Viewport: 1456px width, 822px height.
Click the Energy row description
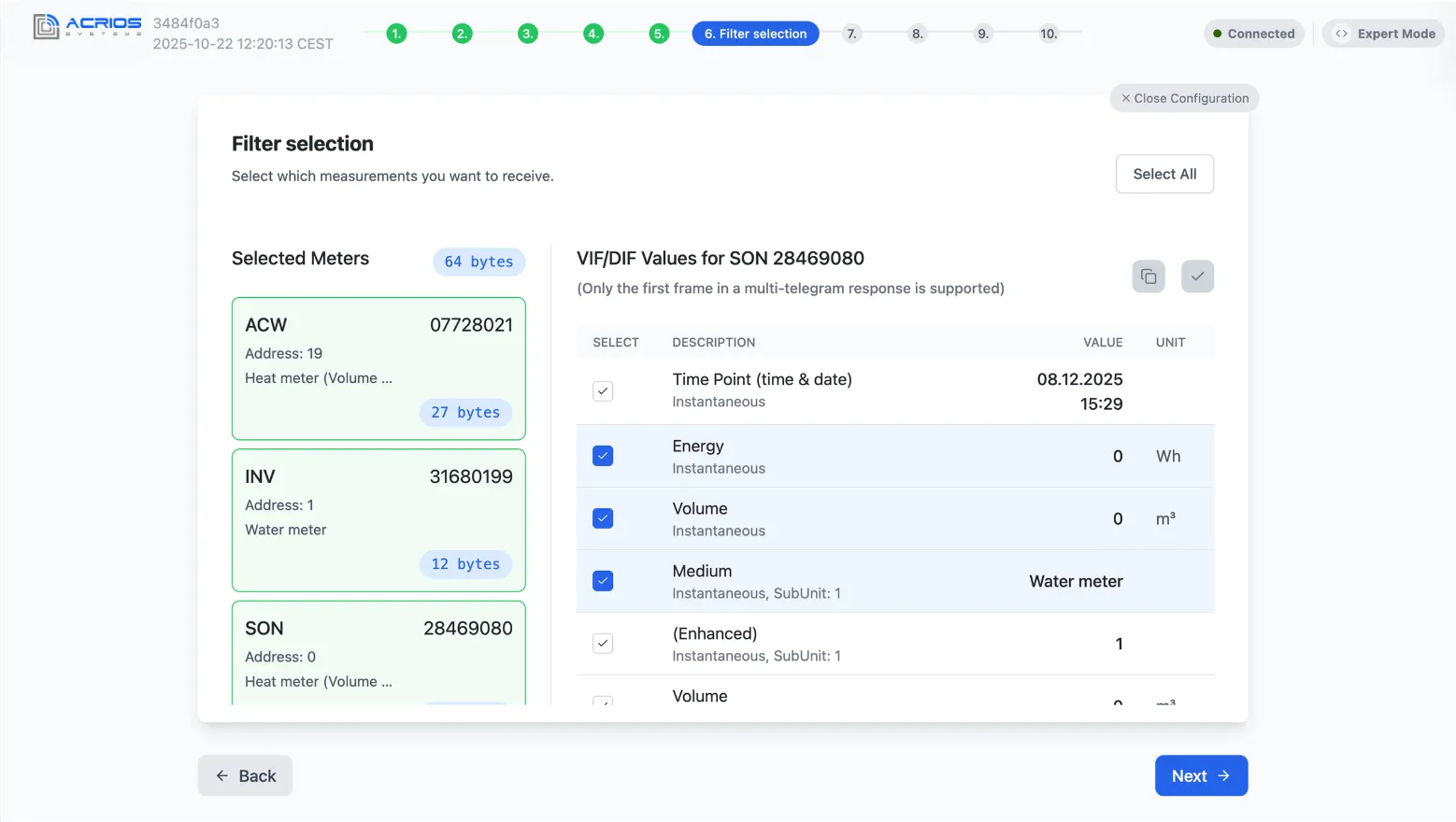click(719, 456)
